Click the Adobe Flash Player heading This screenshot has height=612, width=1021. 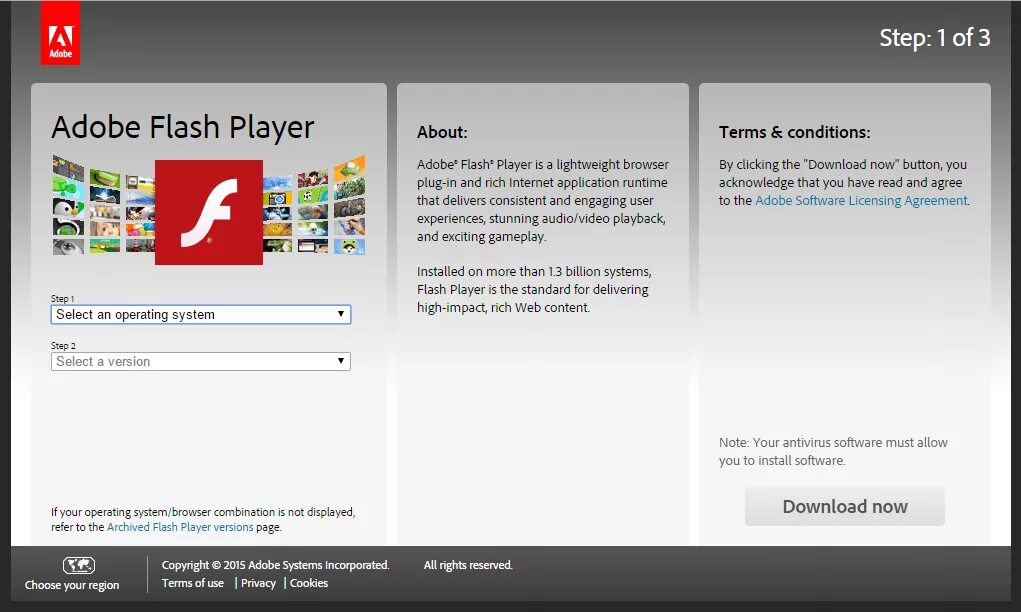[183, 128]
